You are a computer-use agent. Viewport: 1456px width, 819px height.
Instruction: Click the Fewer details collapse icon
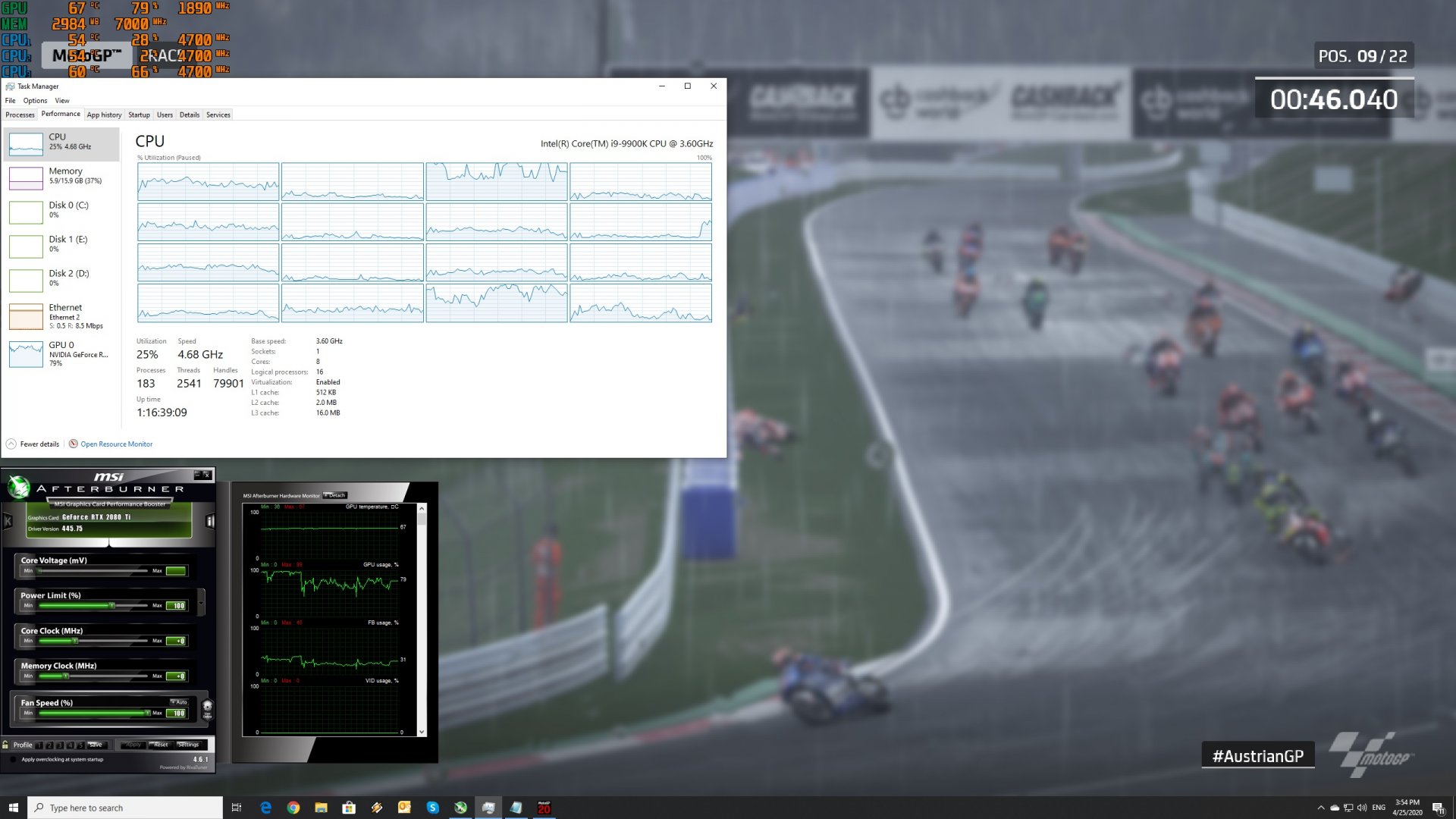11,444
